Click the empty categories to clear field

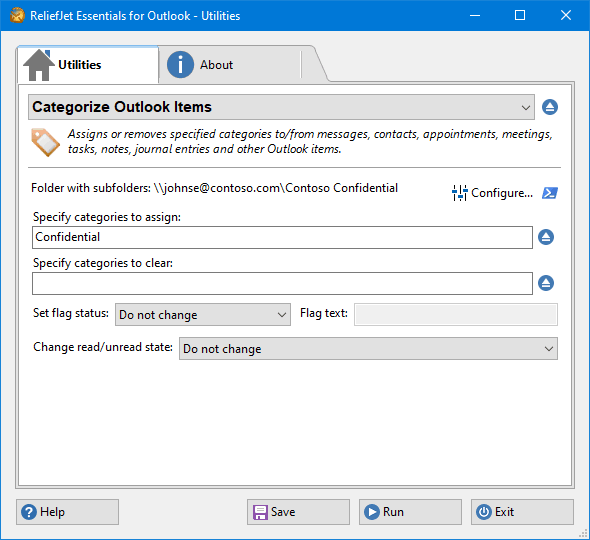[x=282, y=283]
